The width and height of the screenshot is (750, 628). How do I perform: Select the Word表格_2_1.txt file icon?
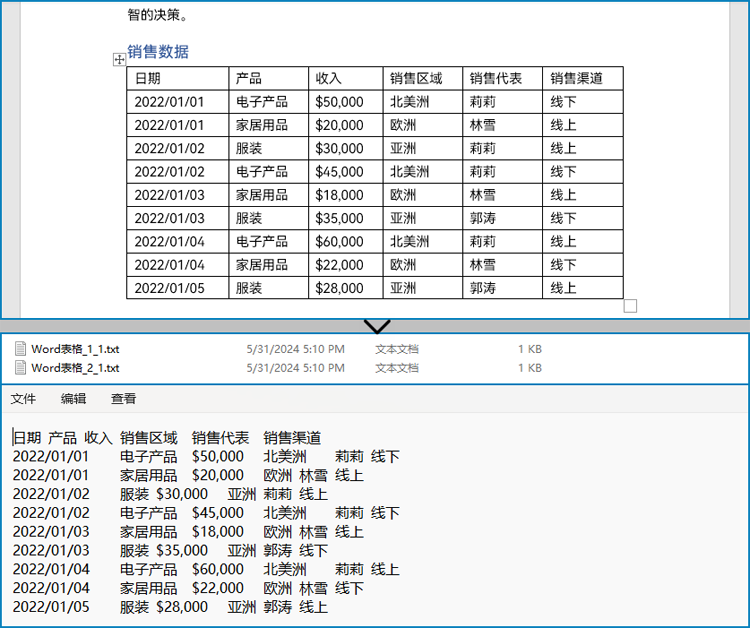point(20,367)
